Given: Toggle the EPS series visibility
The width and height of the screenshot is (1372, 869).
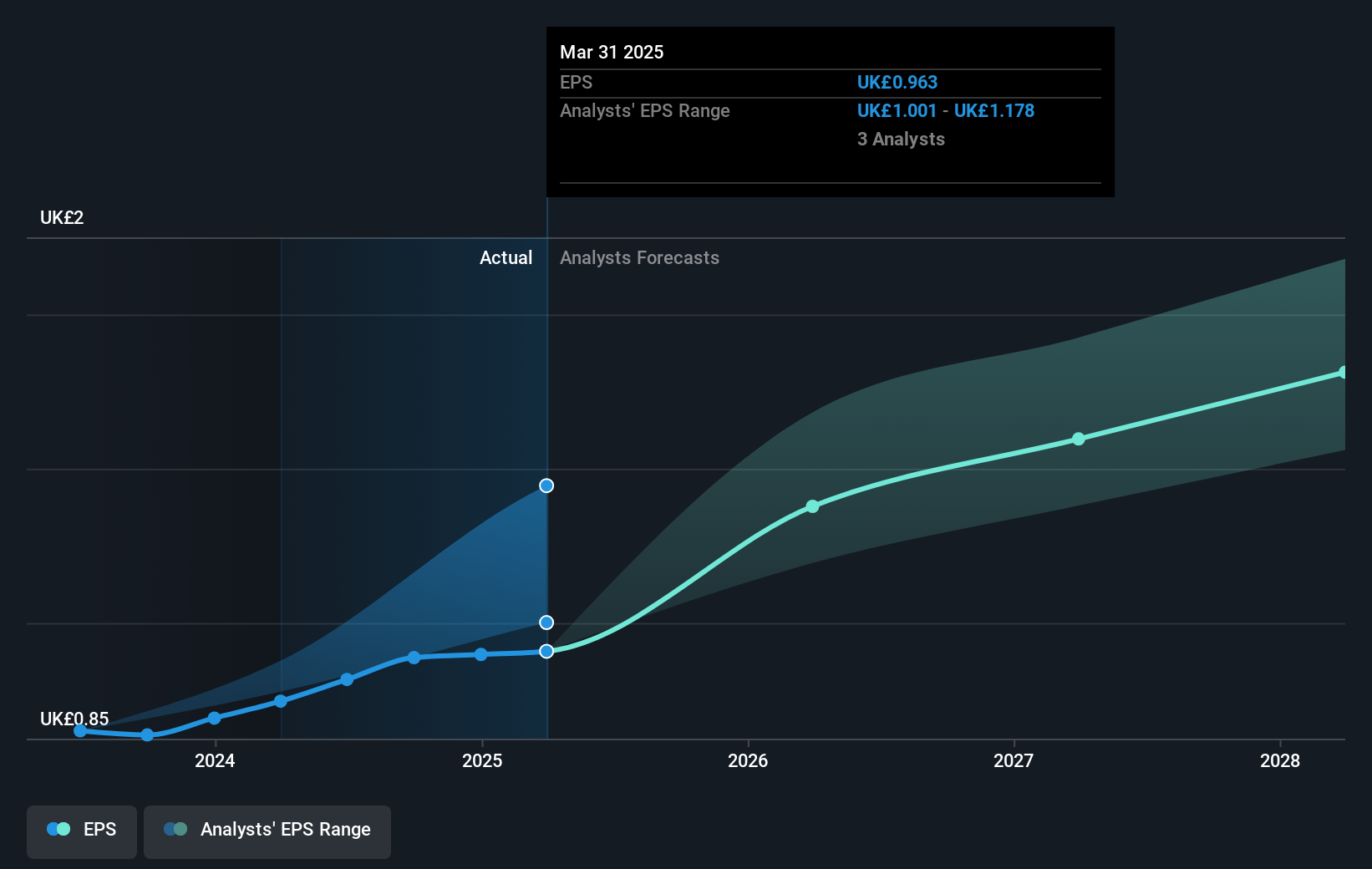Looking at the screenshot, I should click(81, 831).
